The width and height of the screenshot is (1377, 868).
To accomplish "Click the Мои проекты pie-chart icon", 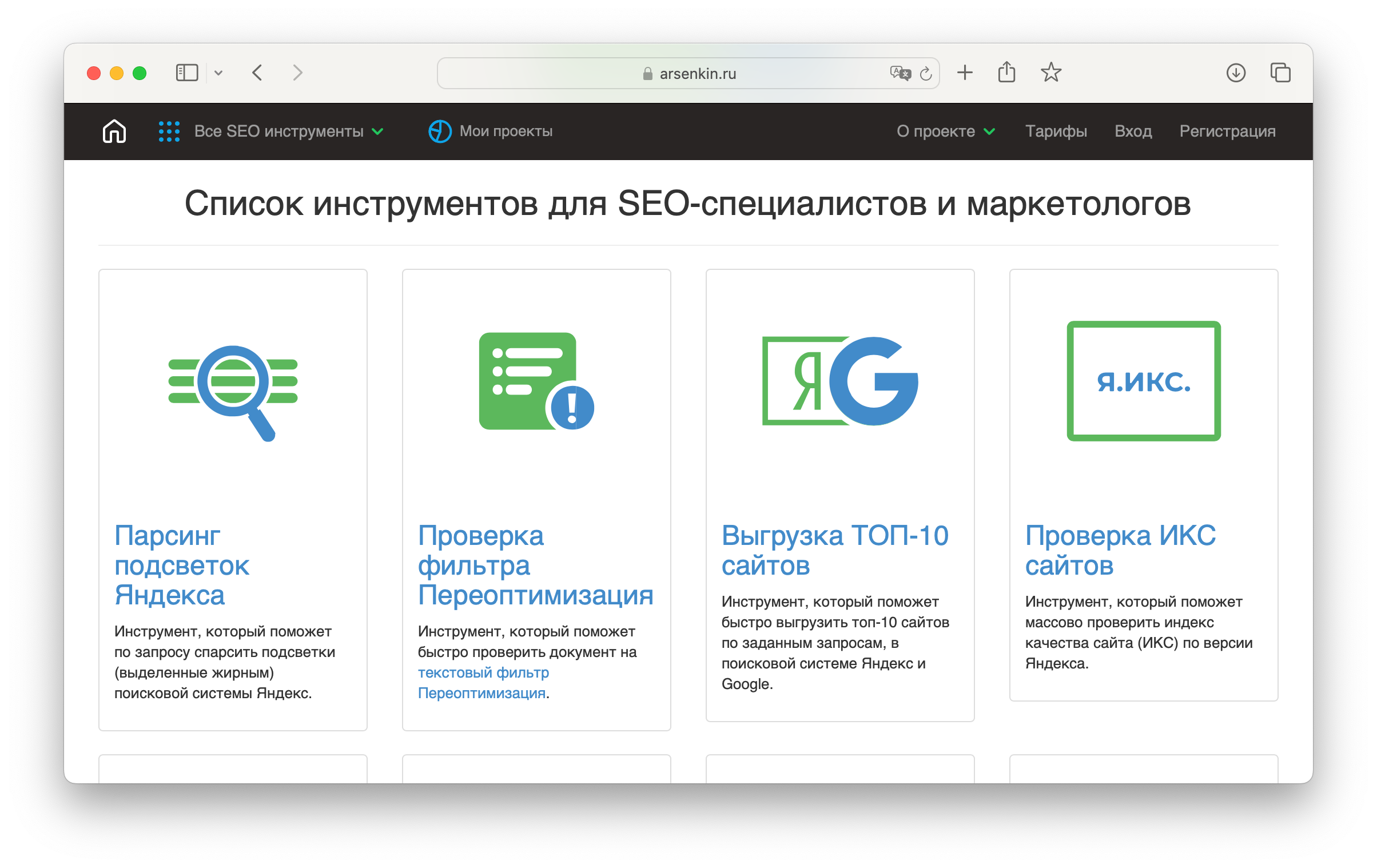I will pyautogui.click(x=440, y=131).
